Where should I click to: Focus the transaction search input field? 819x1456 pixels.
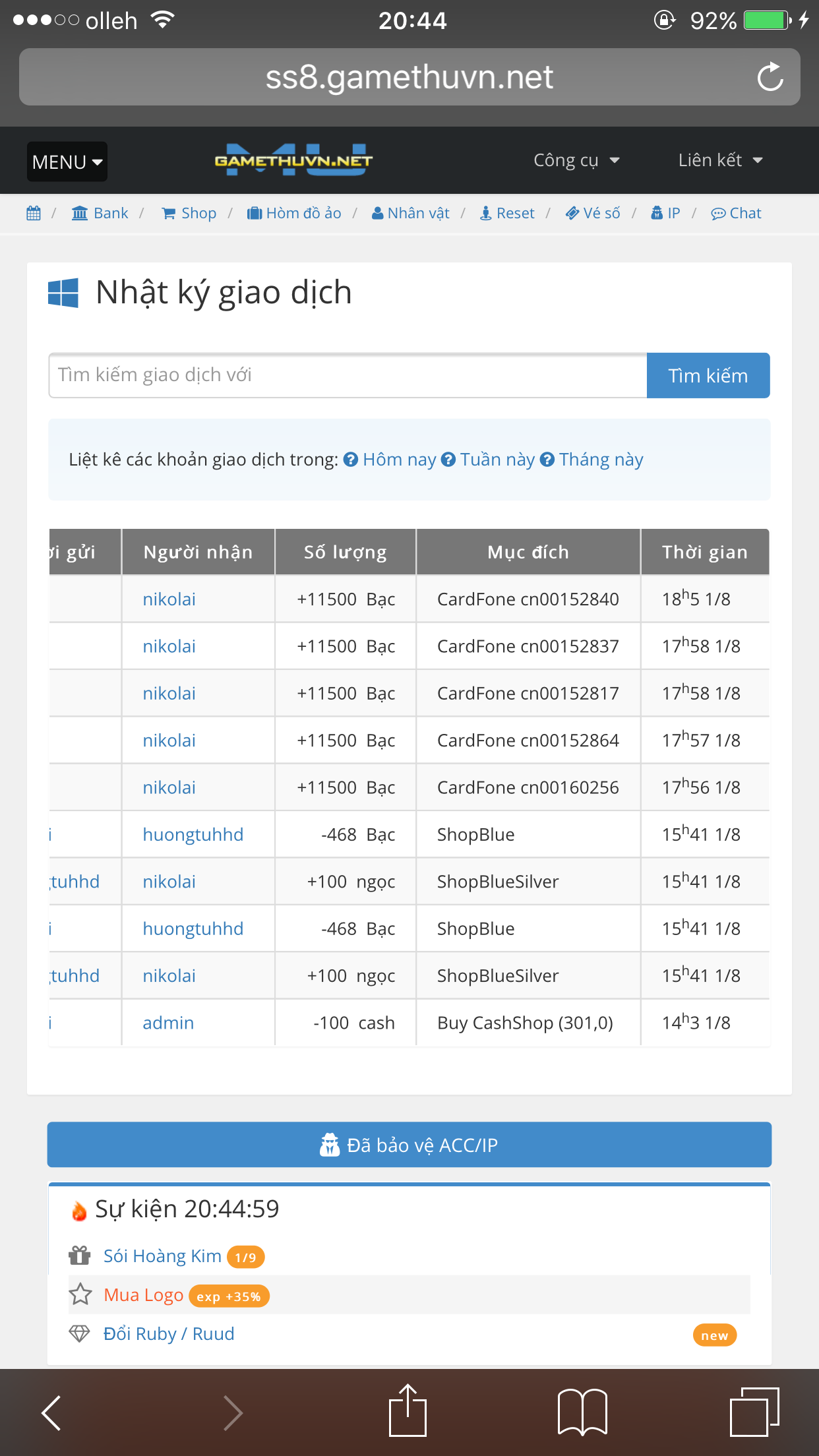pos(348,375)
